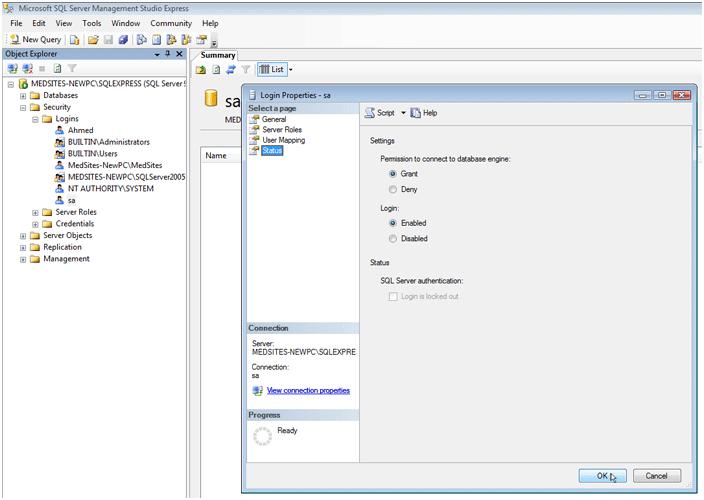Viewport: 704px width, 500px height.
Task: Click the database engine query icon
Action: 75,40
